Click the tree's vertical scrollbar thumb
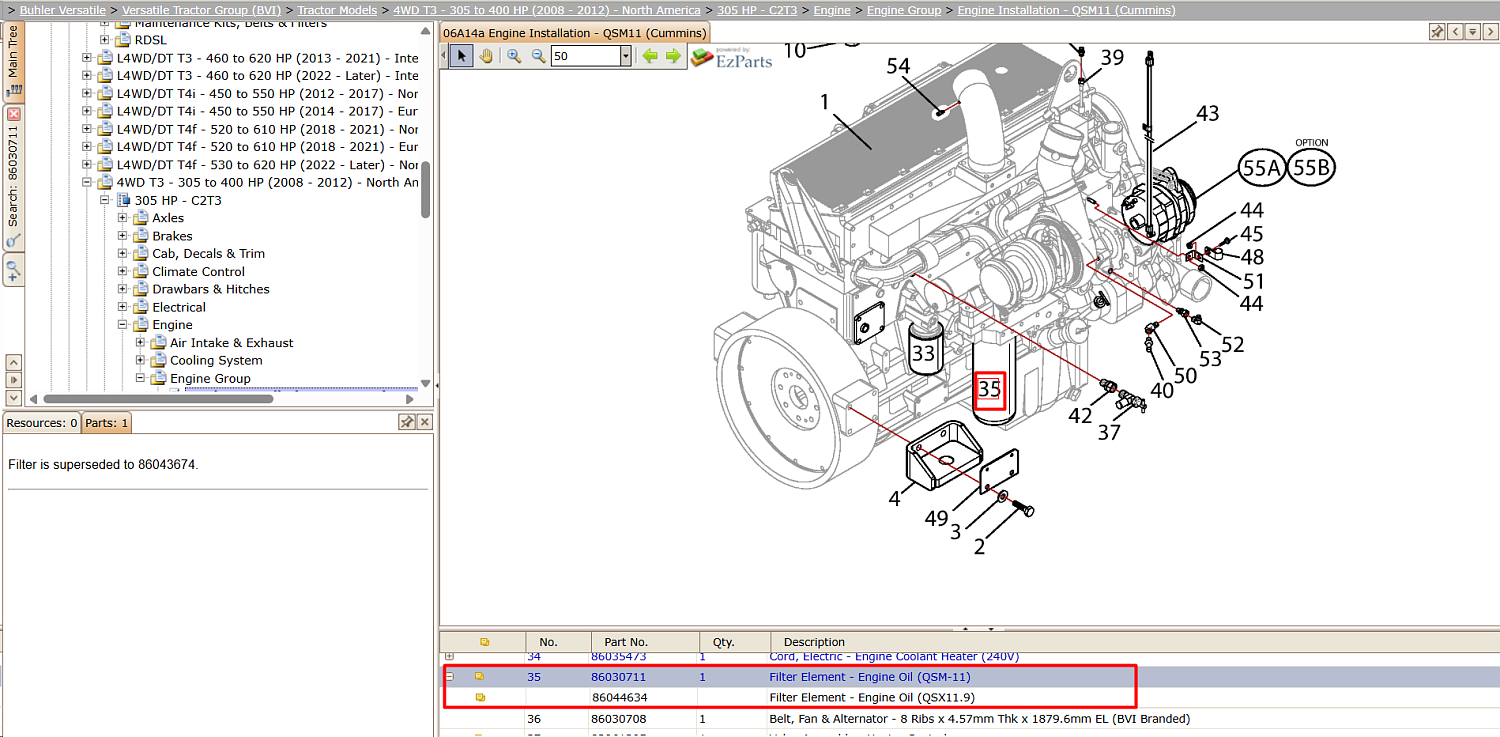Screen dimensions: 1500x737 [425, 190]
